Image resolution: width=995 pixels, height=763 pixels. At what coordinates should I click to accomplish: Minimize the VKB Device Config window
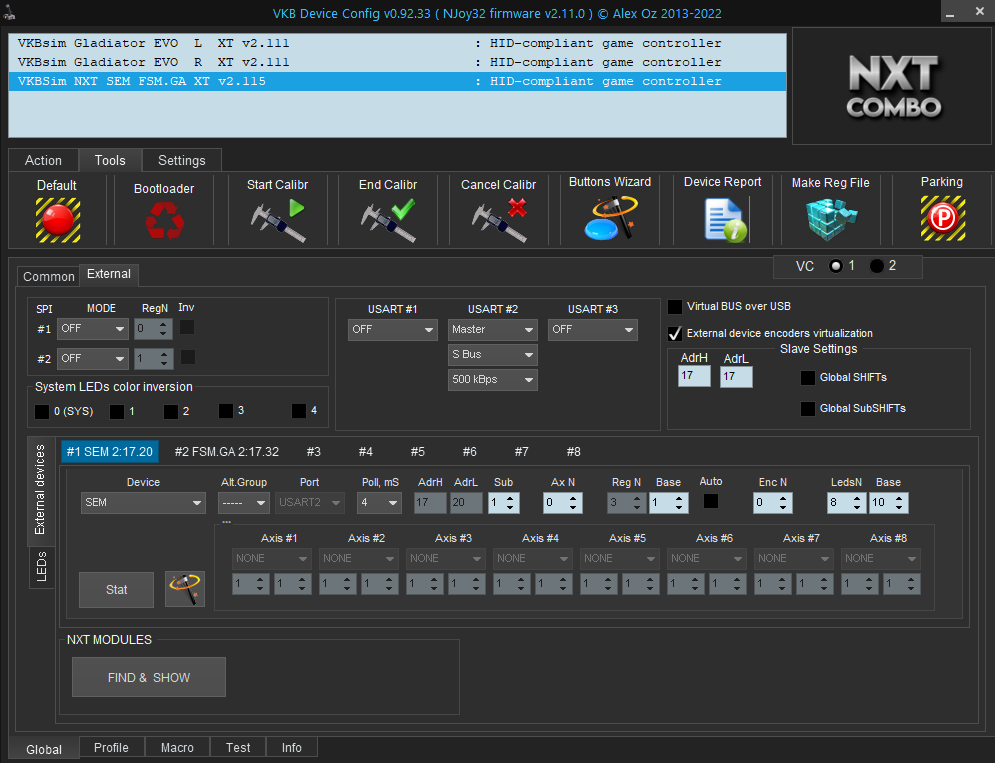tap(950, 13)
